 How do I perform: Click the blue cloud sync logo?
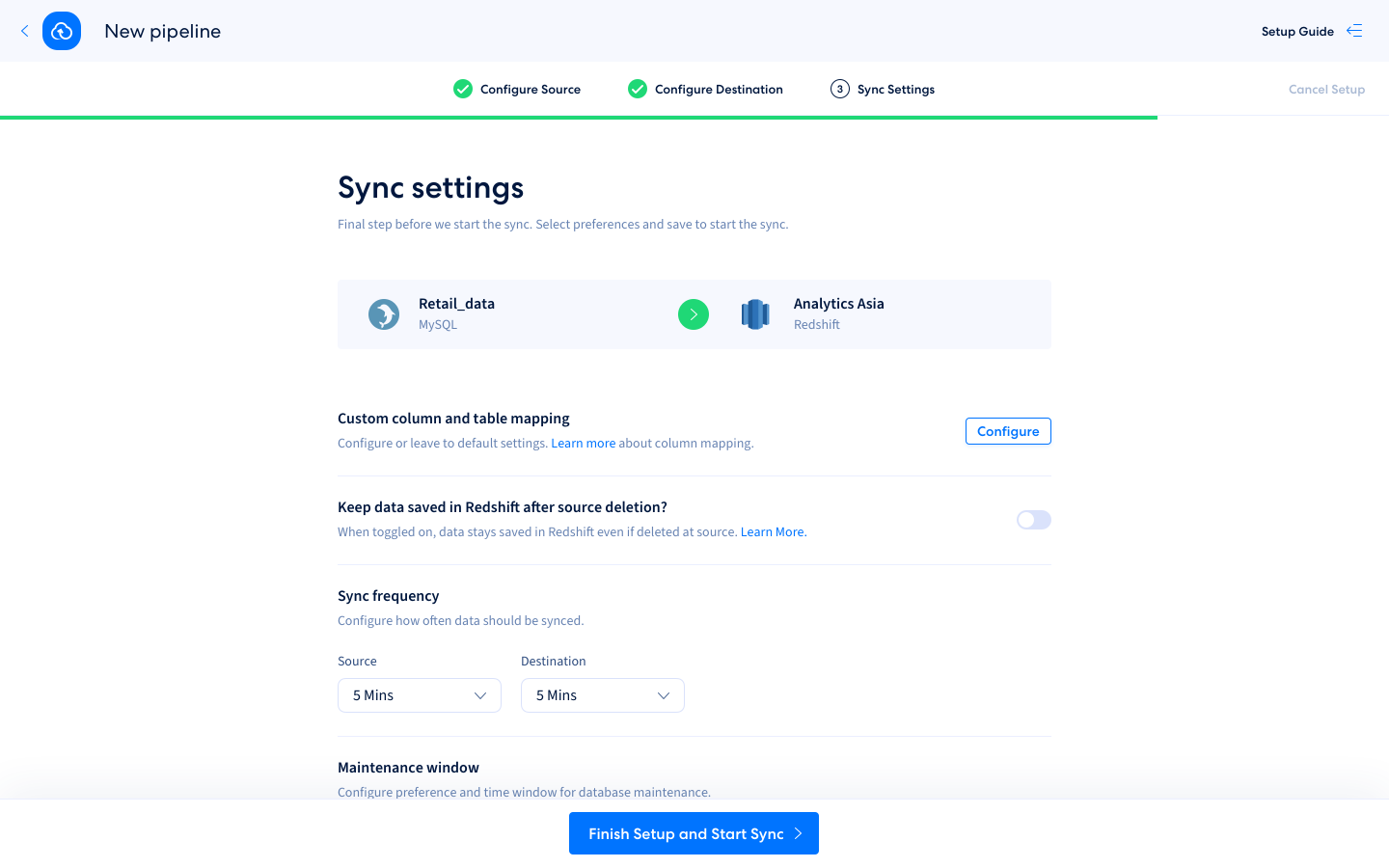62,31
